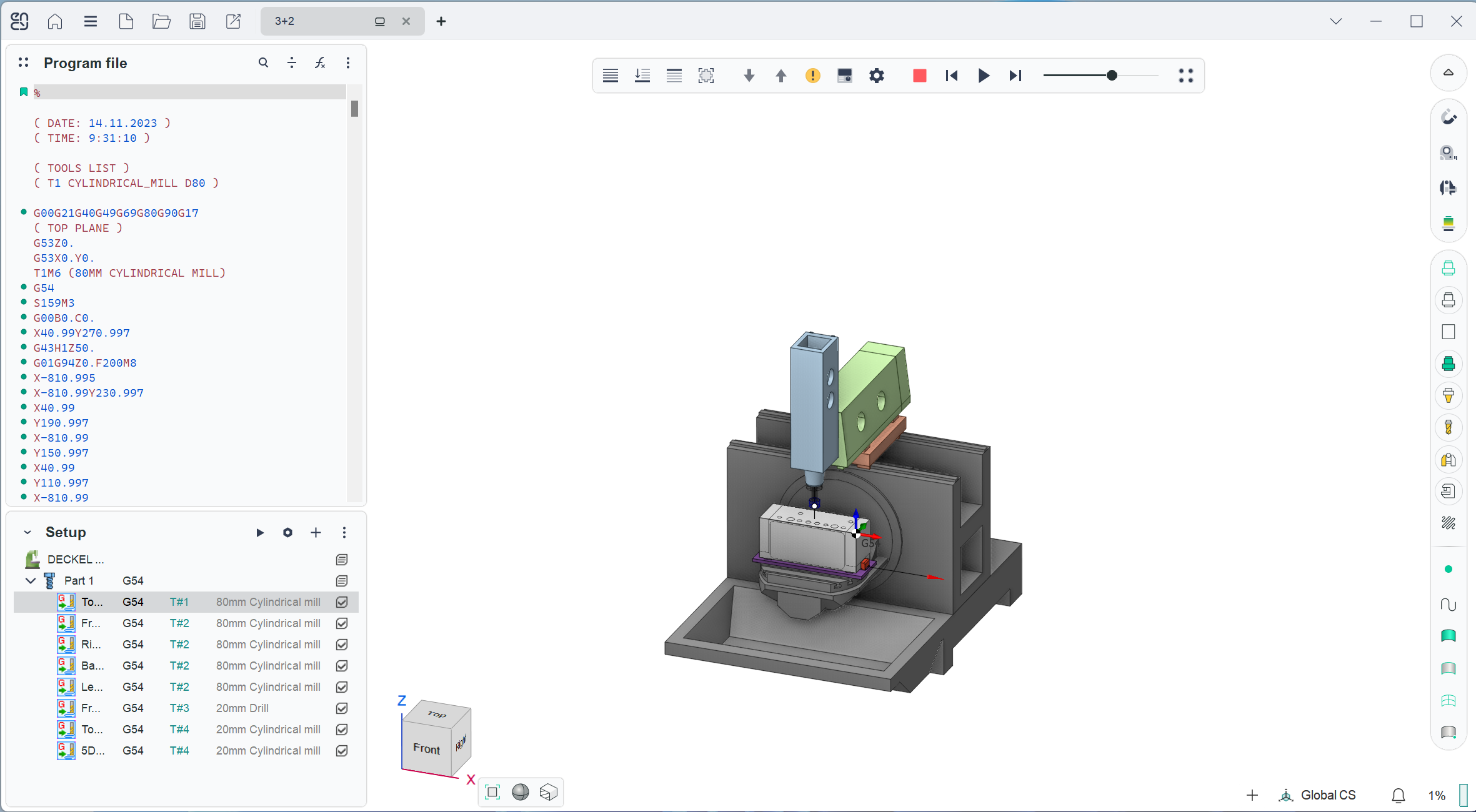This screenshot has width=1476, height=812.
Task: Uncheck the 5D operation checkbox
Action: (x=342, y=751)
